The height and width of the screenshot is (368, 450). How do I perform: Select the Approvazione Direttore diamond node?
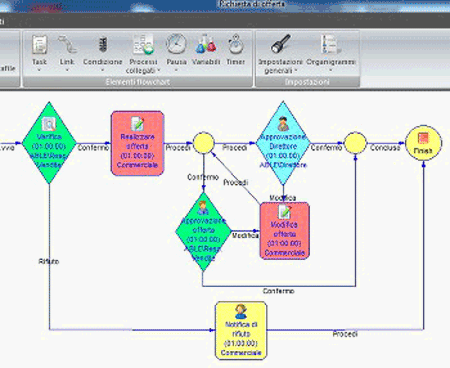(283, 143)
